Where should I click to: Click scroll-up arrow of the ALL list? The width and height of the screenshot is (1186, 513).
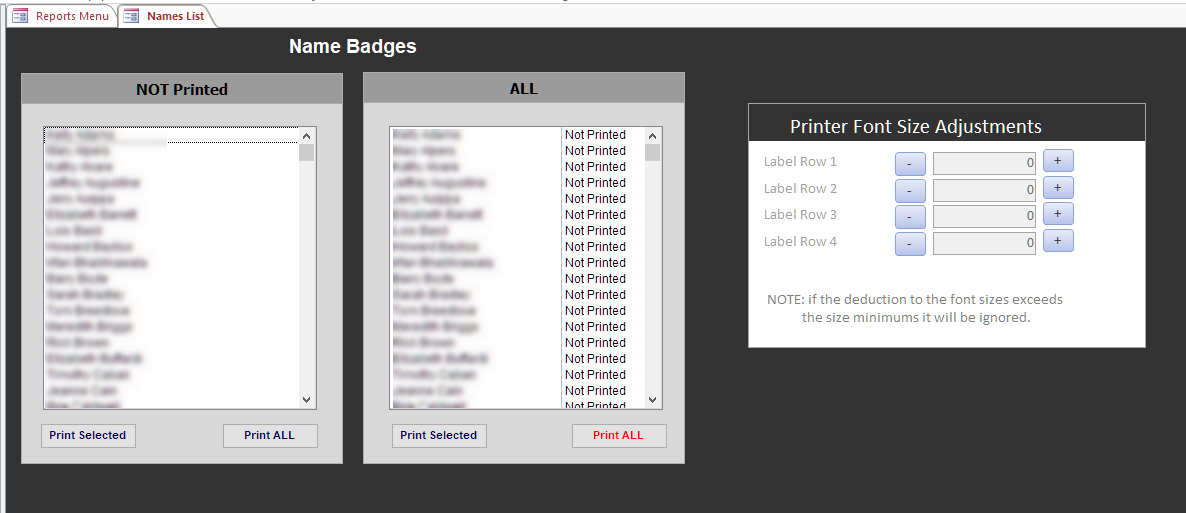coord(653,136)
